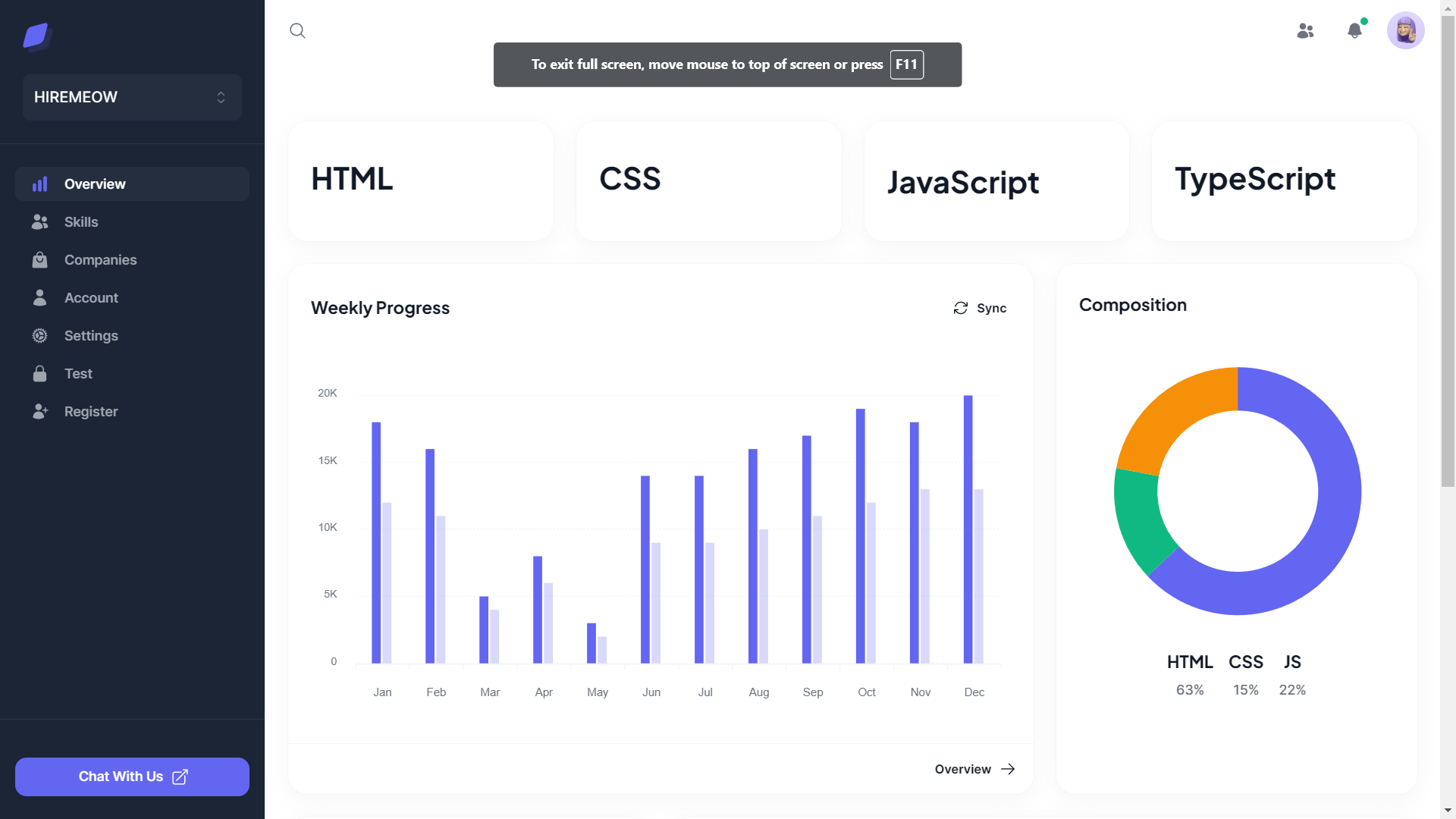The image size is (1456, 819).
Task: Open the TypeScript card
Action: 1284,180
